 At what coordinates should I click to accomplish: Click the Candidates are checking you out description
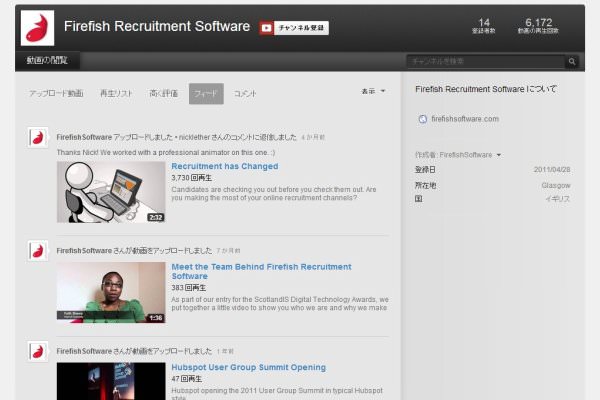(274, 194)
